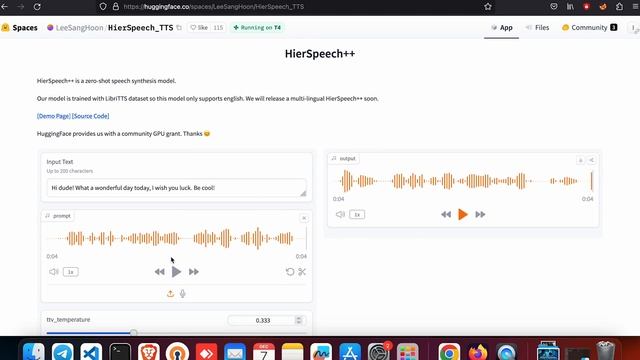The height and width of the screenshot is (360, 640).
Task: Rewind the output audio
Action: (x=446, y=214)
